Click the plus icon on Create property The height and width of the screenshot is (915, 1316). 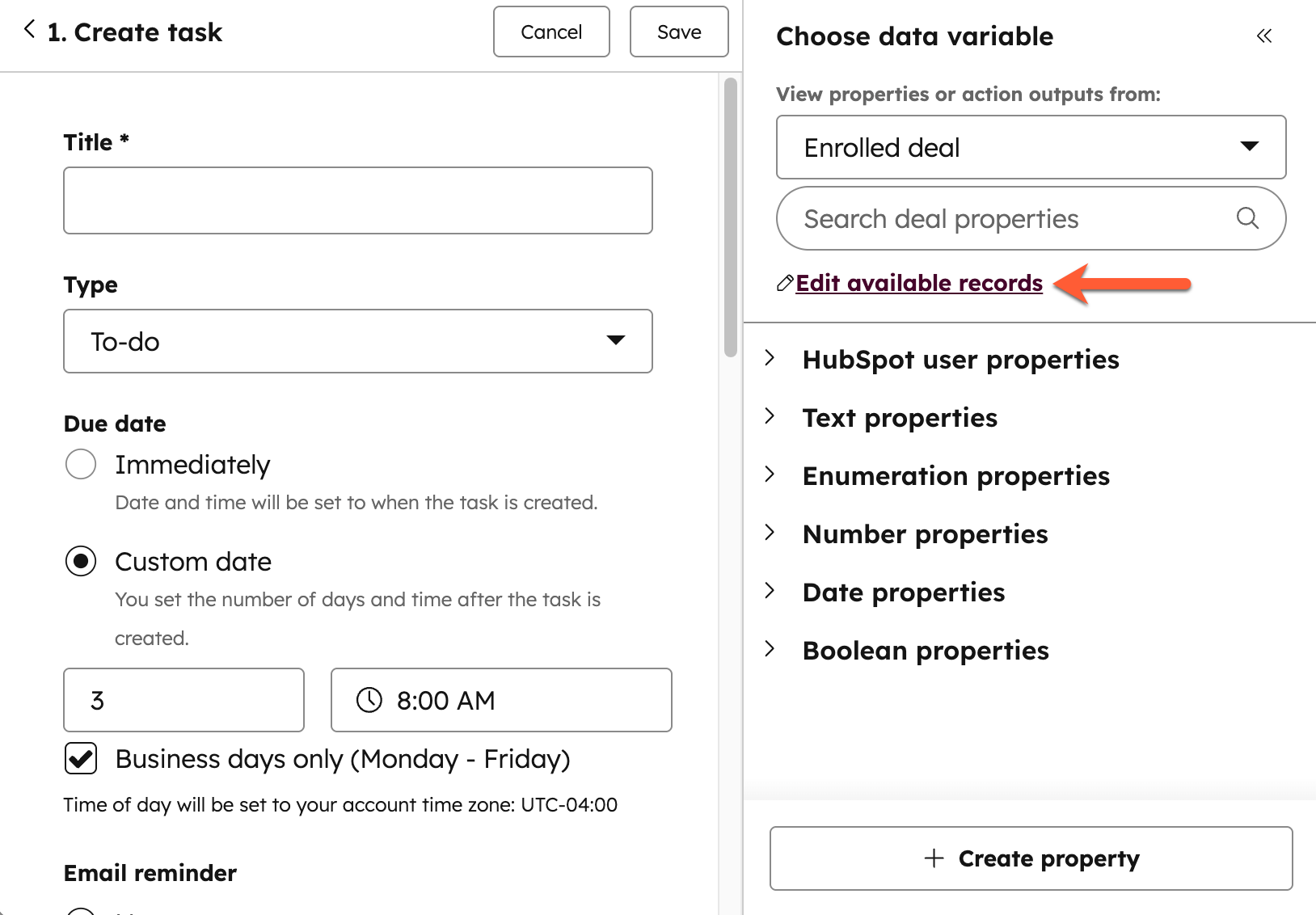pos(934,858)
